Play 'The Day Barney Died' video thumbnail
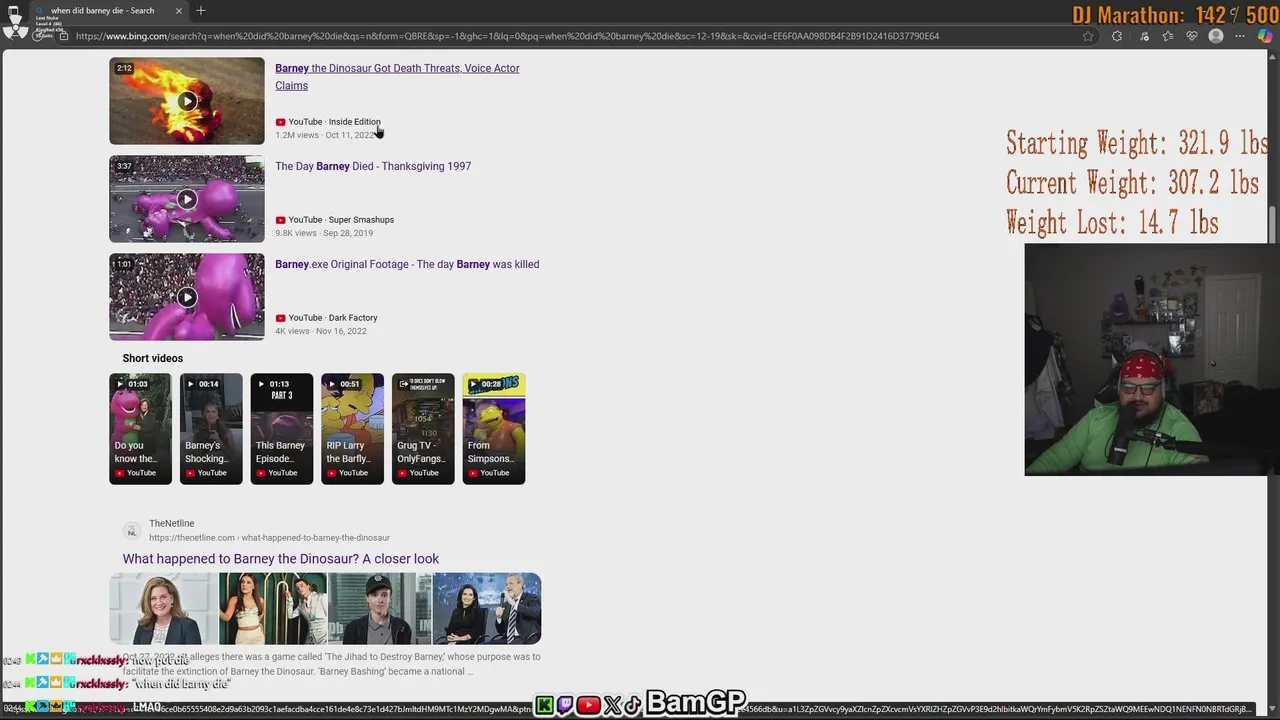Screen dimensions: 1280x720 tap(187, 199)
